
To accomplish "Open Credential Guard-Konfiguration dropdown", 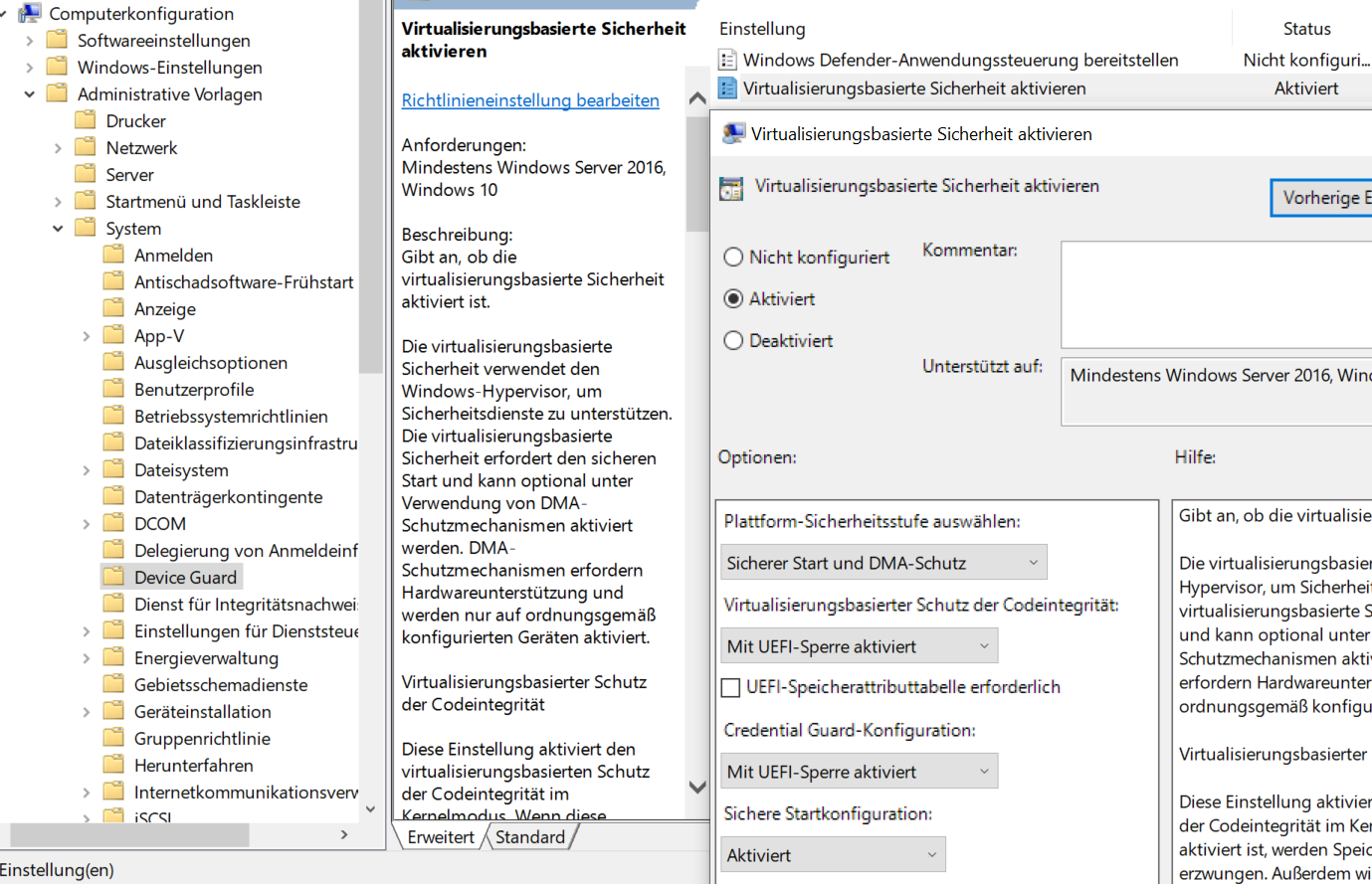I will pos(859,772).
